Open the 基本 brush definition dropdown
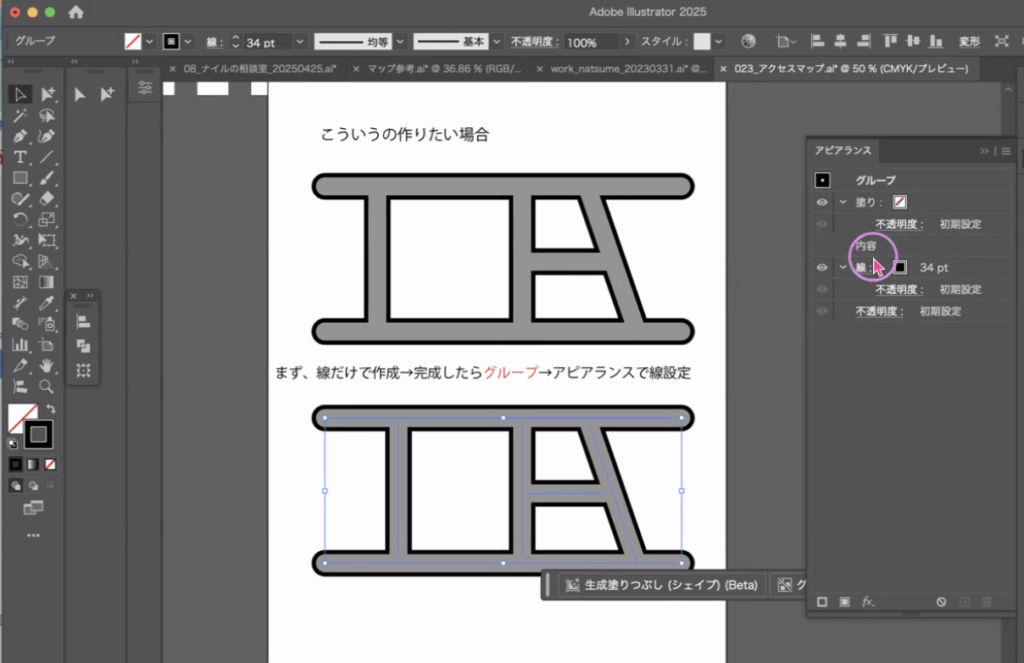Image resolution: width=1024 pixels, height=663 pixels. coord(497,42)
